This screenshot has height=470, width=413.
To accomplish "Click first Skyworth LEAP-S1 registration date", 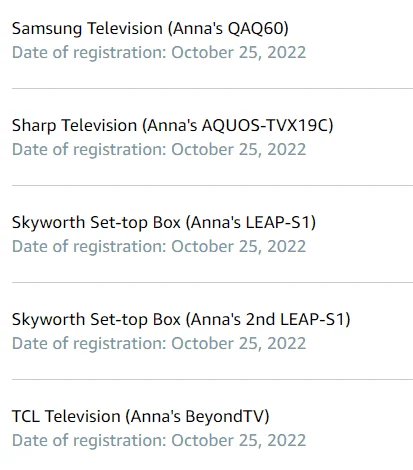I will 159,247.
